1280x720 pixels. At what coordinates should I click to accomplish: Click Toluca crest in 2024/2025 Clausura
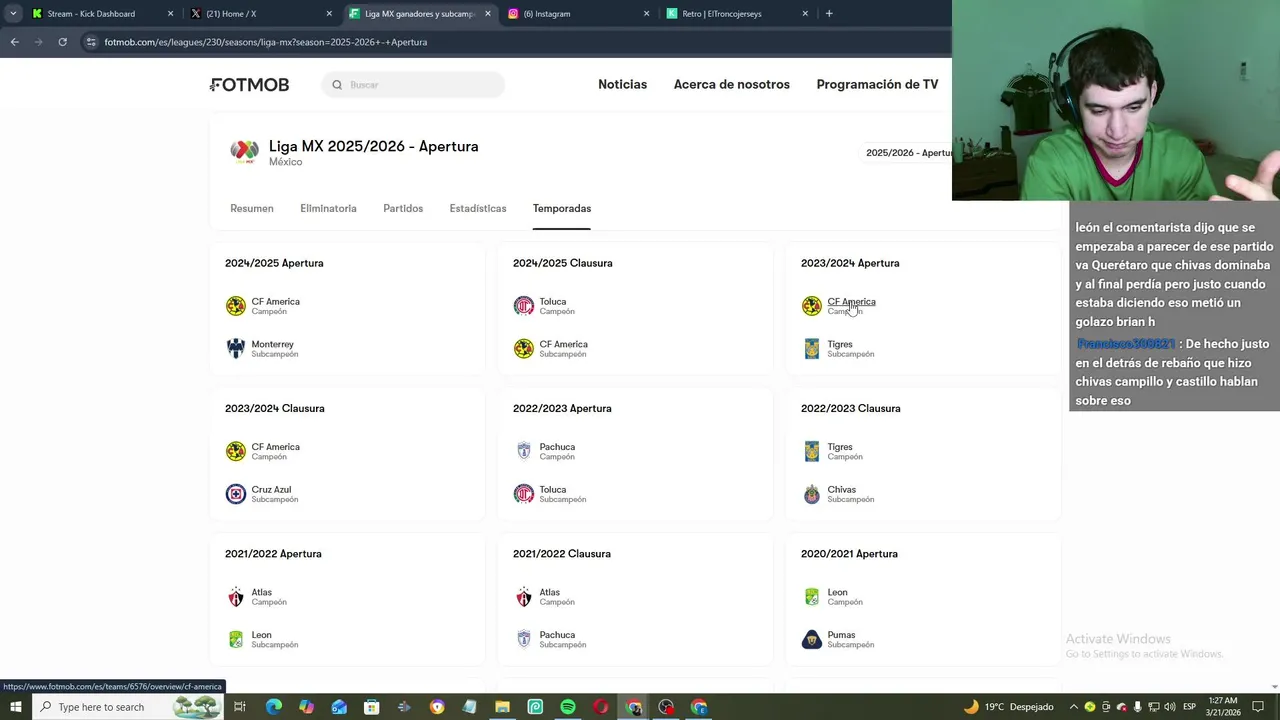coord(524,306)
